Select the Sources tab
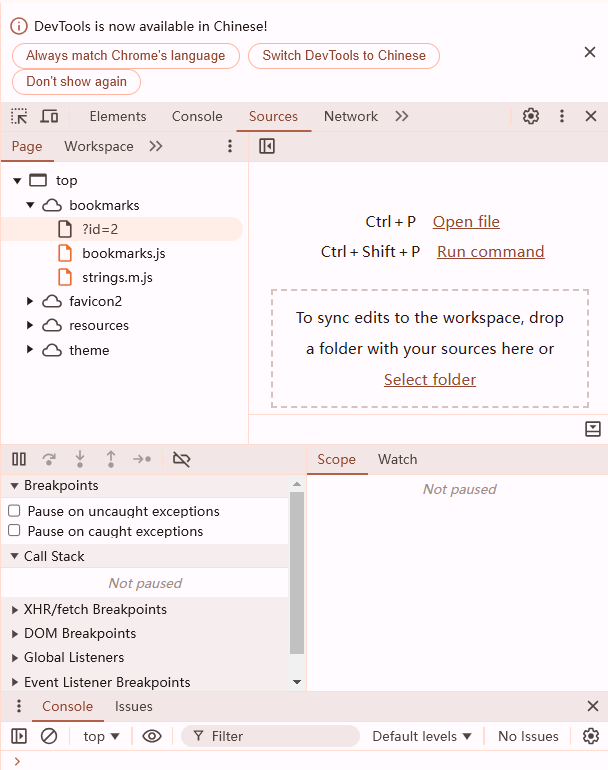 click(273, 116)
